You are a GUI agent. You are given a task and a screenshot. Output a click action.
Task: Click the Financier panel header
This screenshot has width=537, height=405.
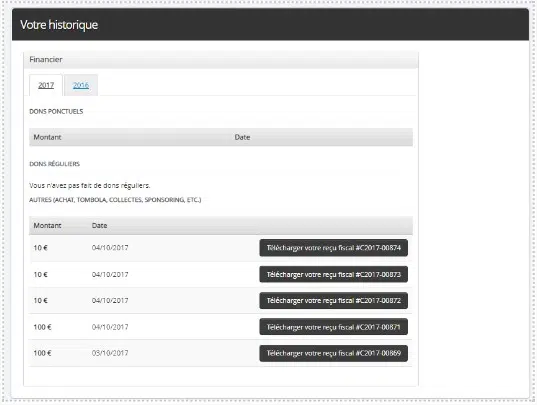221,60
